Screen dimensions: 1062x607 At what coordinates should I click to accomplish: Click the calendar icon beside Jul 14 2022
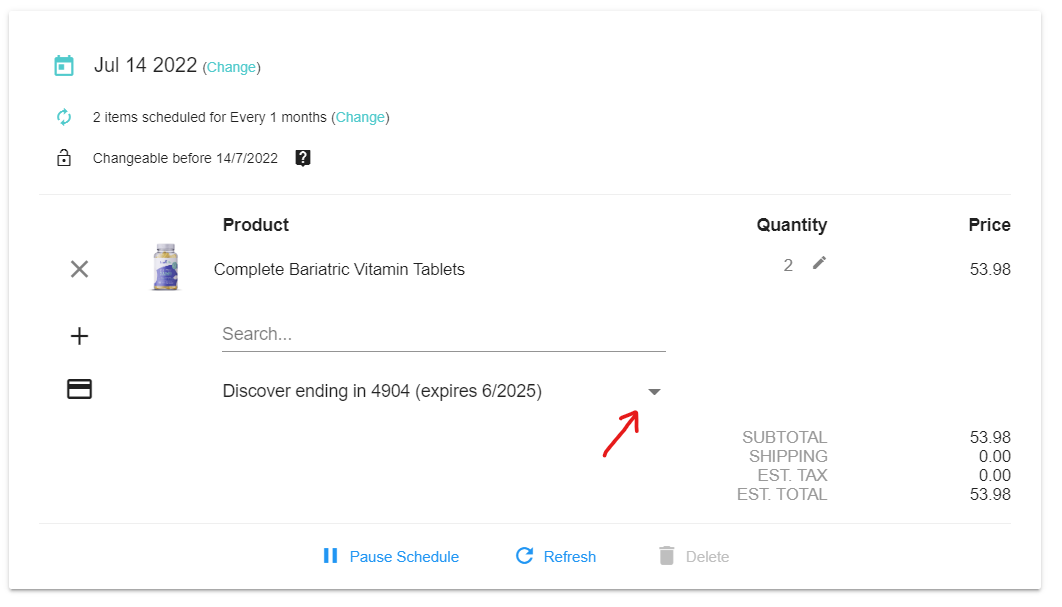(64, 66)
